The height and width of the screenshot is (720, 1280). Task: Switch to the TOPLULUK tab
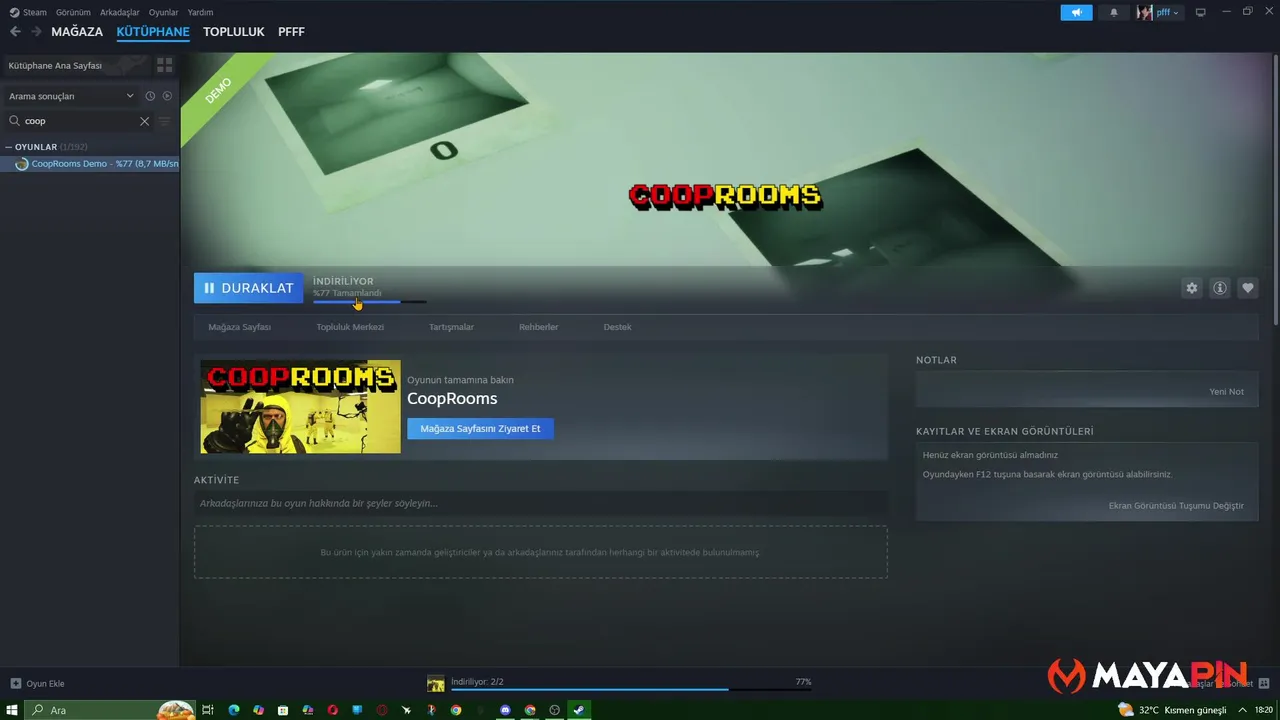tap(234, 32)
